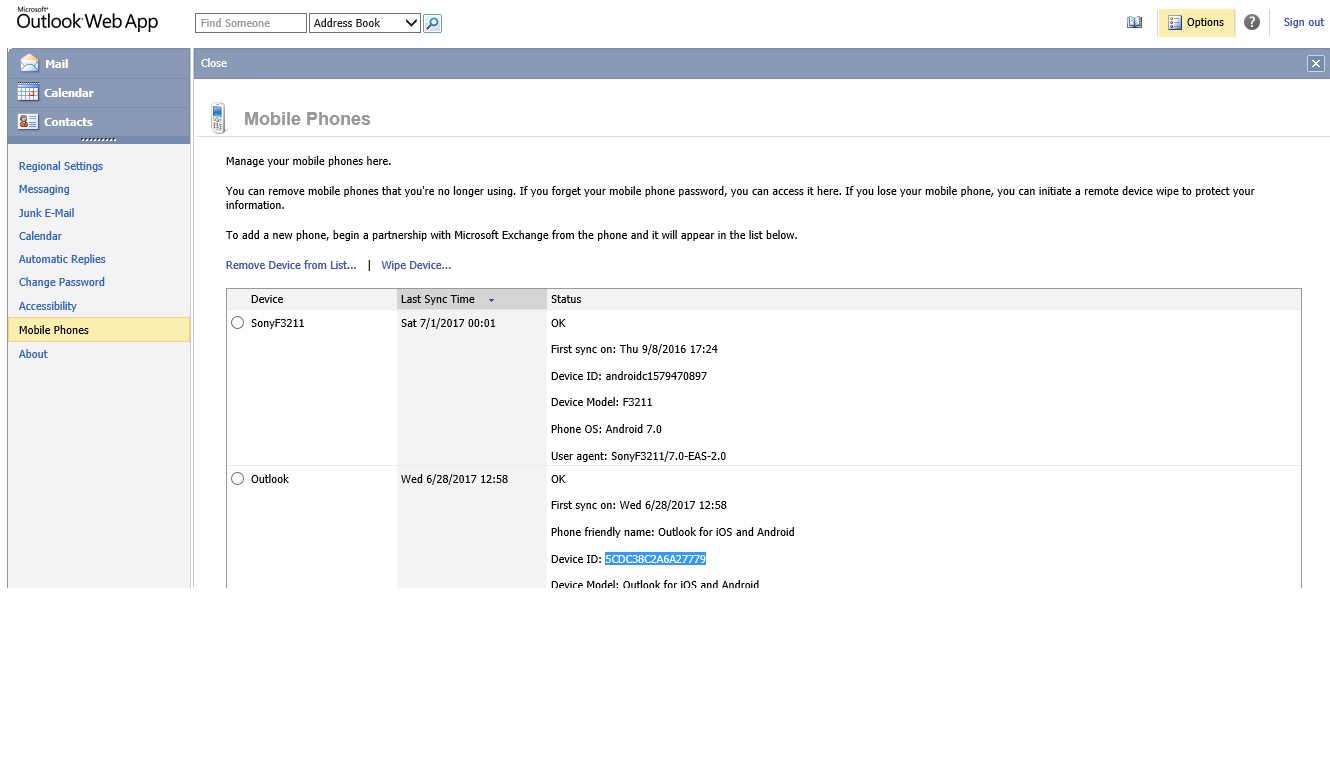The image size is (1330, 768).
Task: Click the Sign out link
Action: point(1303,23)
